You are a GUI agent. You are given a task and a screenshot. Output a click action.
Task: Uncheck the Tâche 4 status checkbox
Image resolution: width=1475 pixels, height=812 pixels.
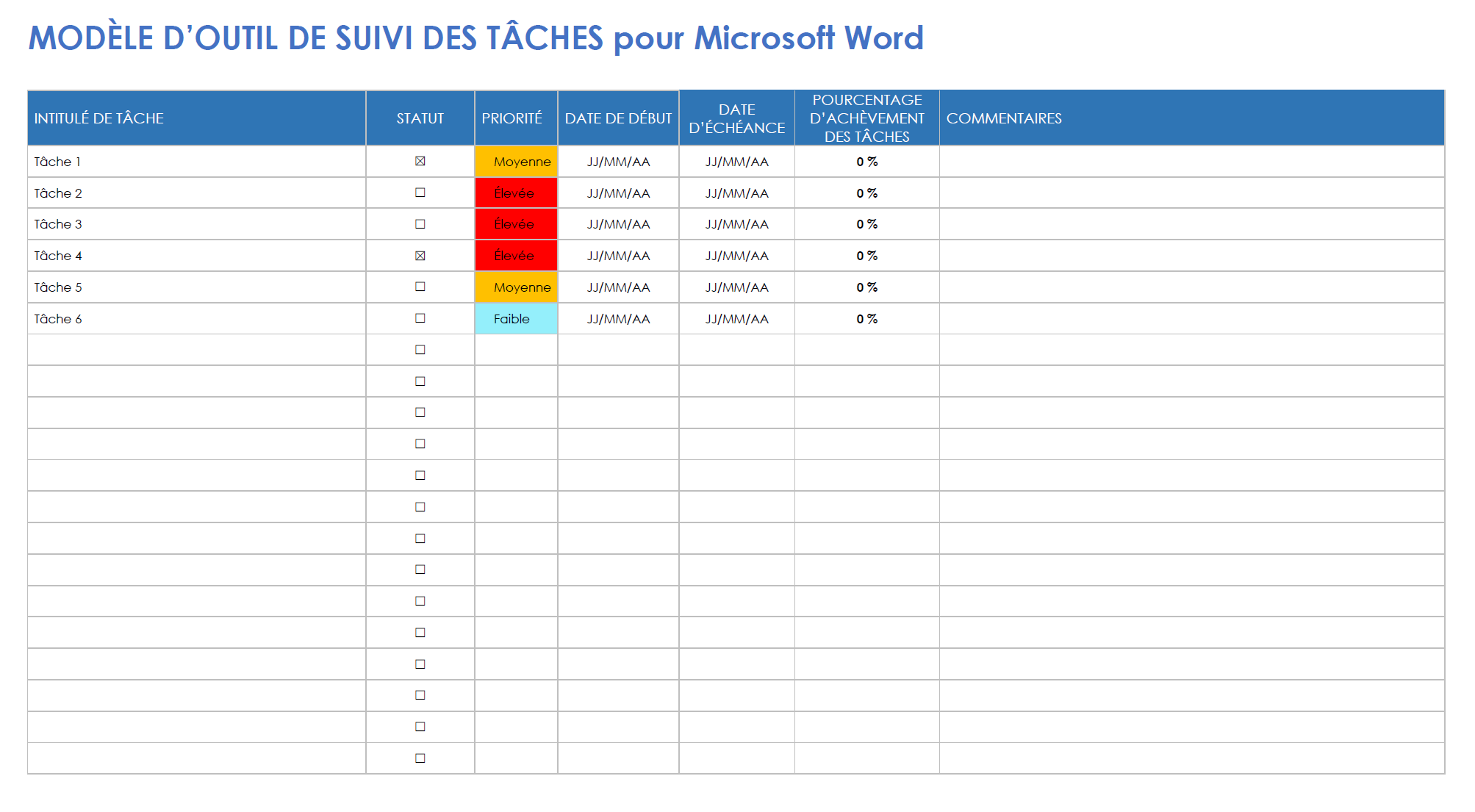pos(420,256)
